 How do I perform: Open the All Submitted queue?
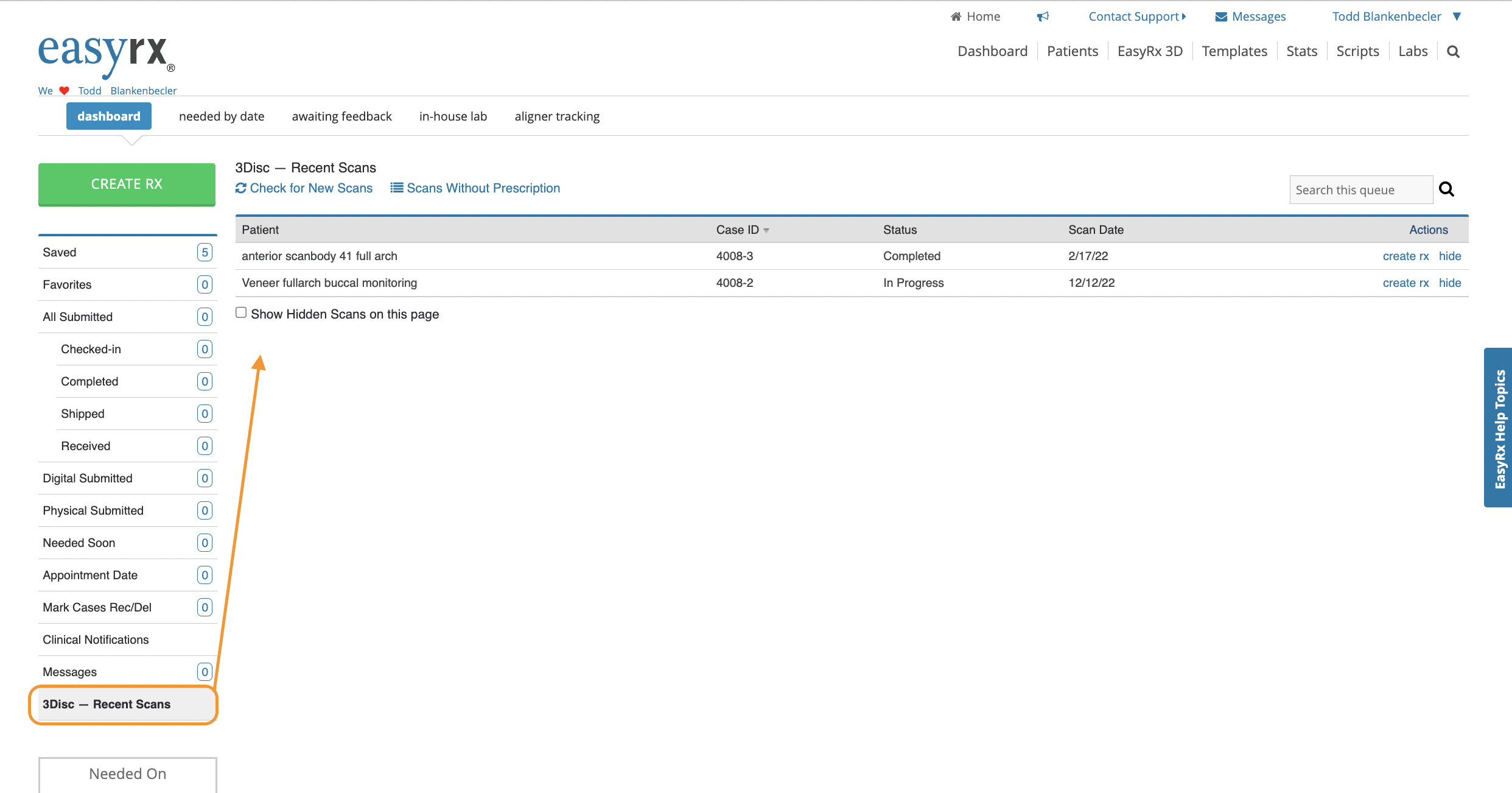click(x=127, y=317)
